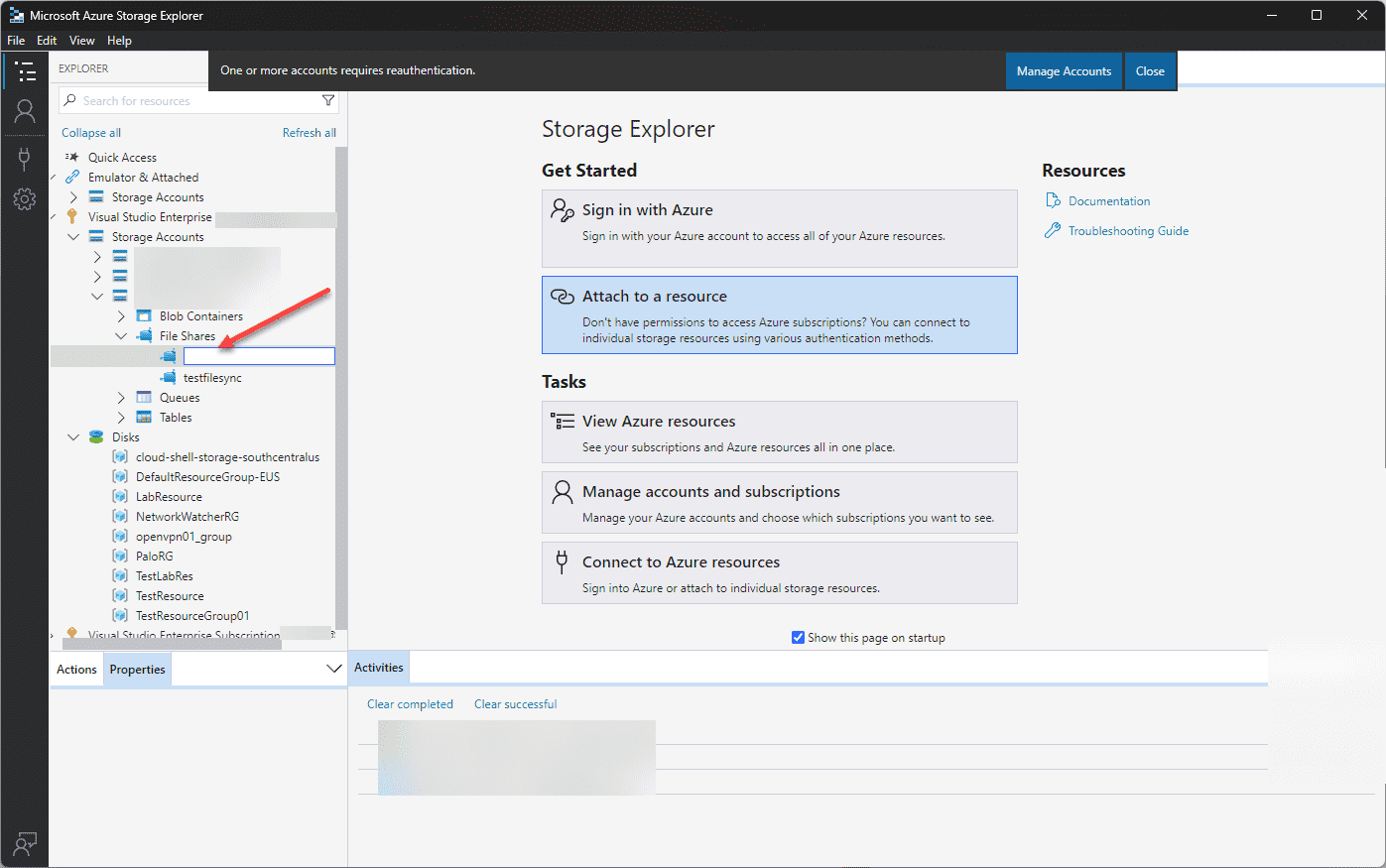Click the Attach to a resource chain icon
The image size is (1386, 868).
pos(563,296)
